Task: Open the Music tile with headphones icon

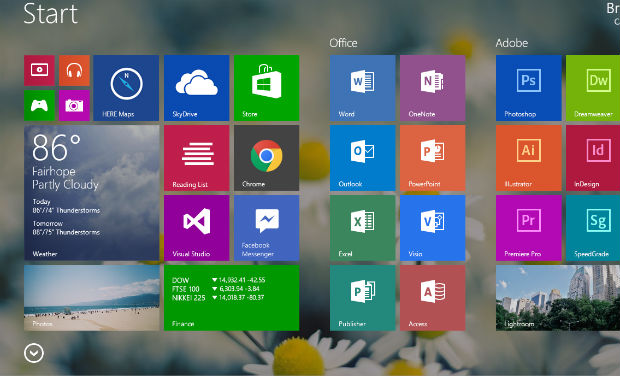Action: (x=74, y=71)
